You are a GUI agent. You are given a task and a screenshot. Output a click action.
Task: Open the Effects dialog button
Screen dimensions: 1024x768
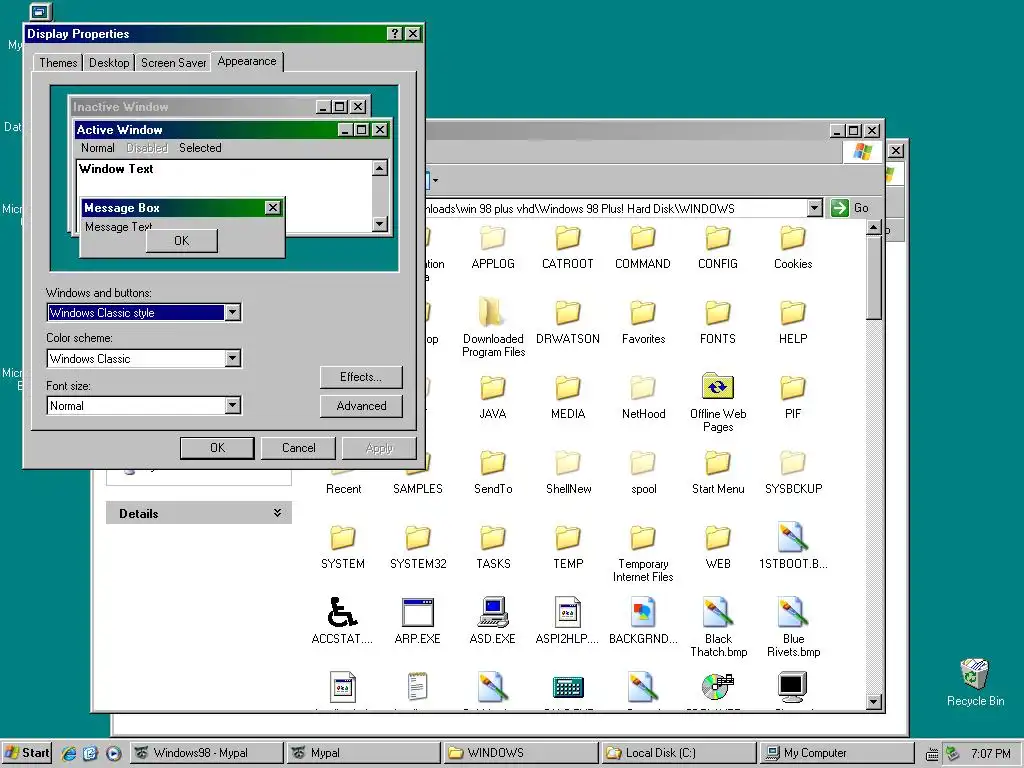tap(361, 377)
